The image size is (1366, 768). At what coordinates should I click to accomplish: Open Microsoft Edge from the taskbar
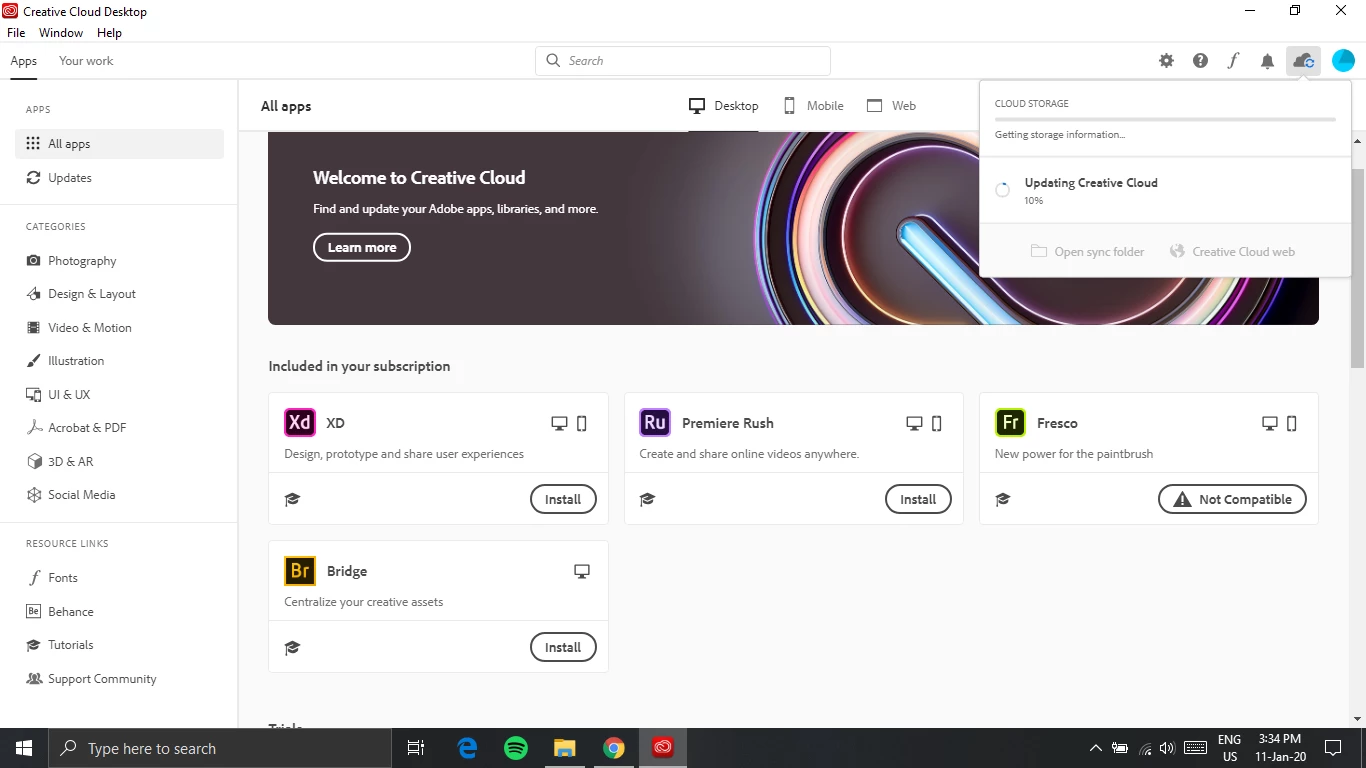tap(467, 748)
